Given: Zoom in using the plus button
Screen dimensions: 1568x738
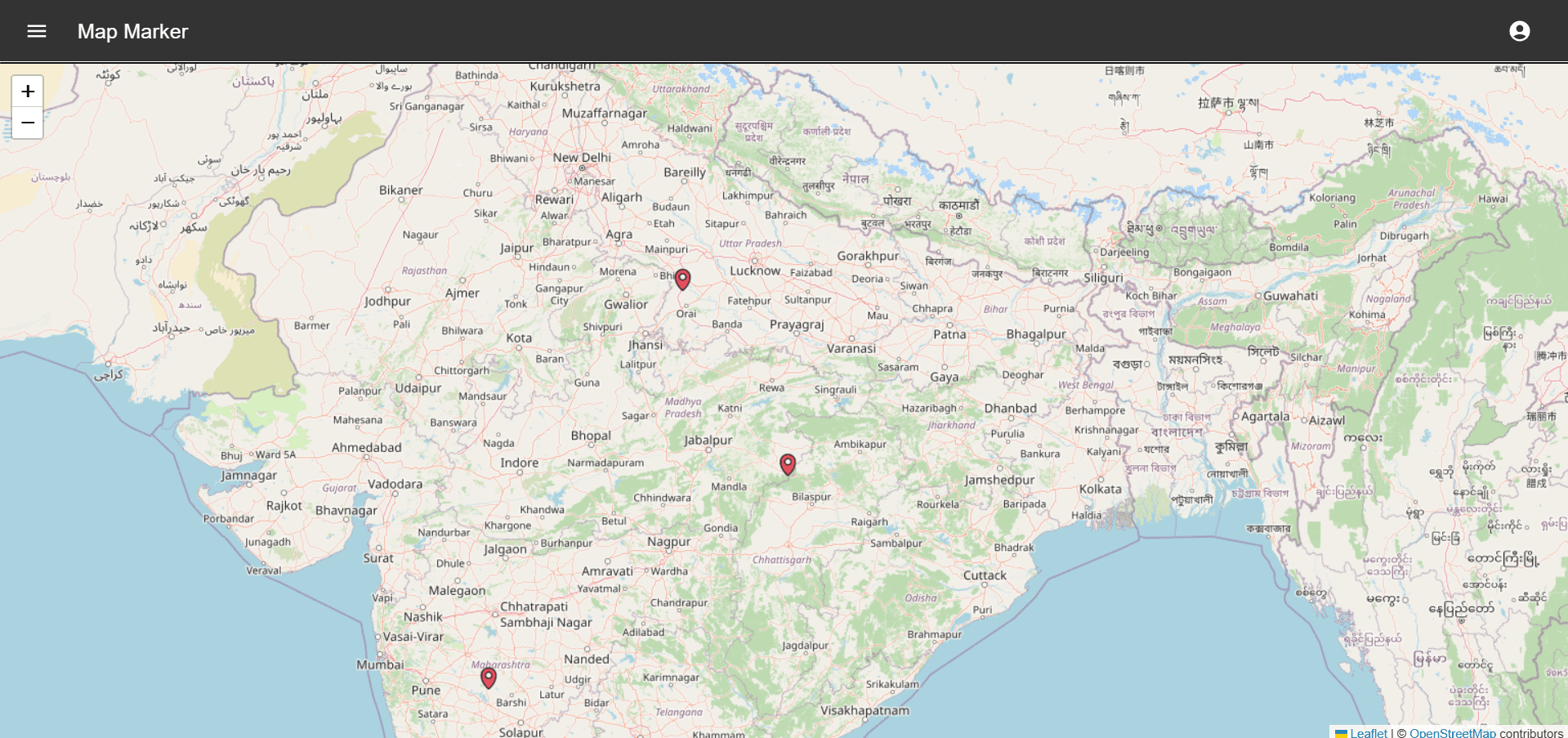Looking at the screenshot, I should [28, 92].
